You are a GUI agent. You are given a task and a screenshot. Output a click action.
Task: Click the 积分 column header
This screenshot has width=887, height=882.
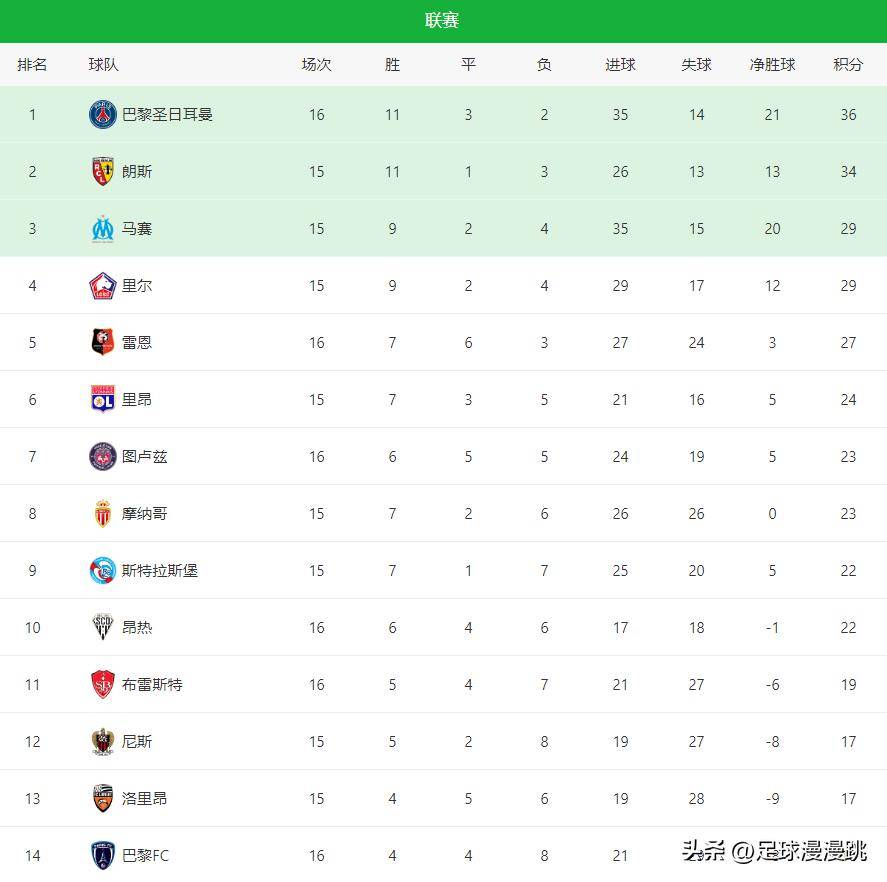click(848, 65)
